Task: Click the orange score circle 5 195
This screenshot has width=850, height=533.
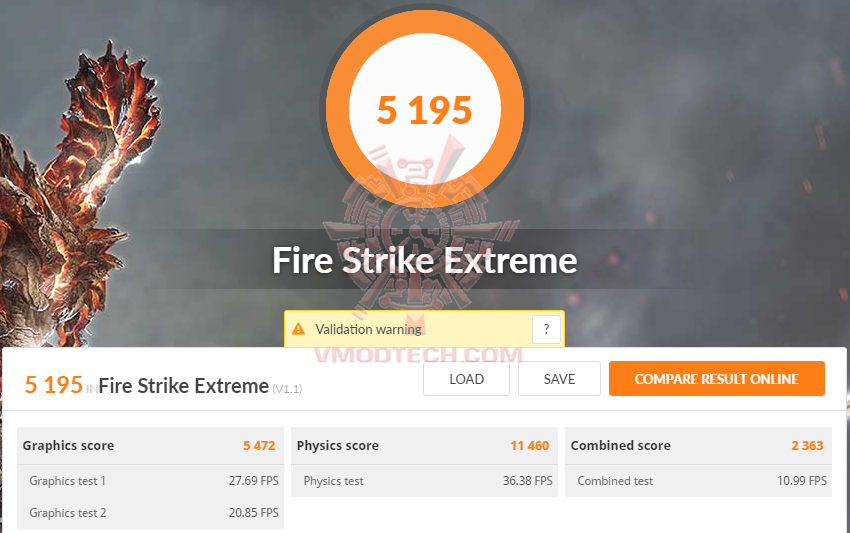Action: click(424, 109)
